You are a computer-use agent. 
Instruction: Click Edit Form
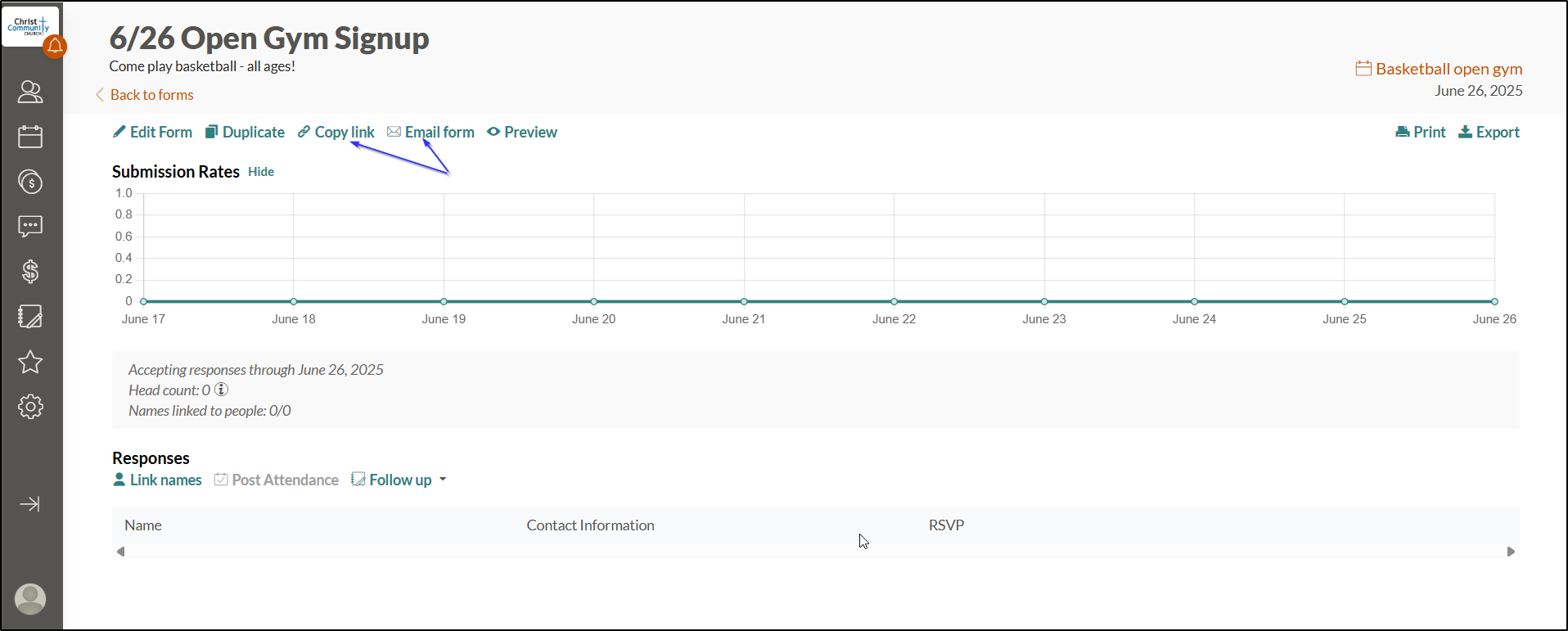click(x=152, y=132)
